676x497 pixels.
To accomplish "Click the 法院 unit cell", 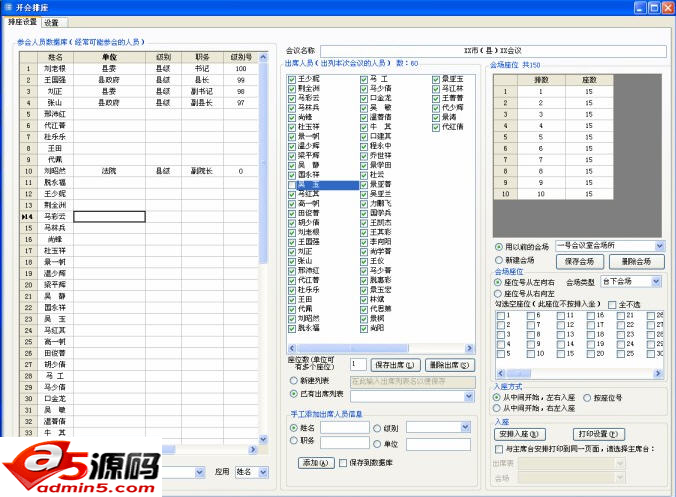I will pyautogui.click(x=109, y=171).
